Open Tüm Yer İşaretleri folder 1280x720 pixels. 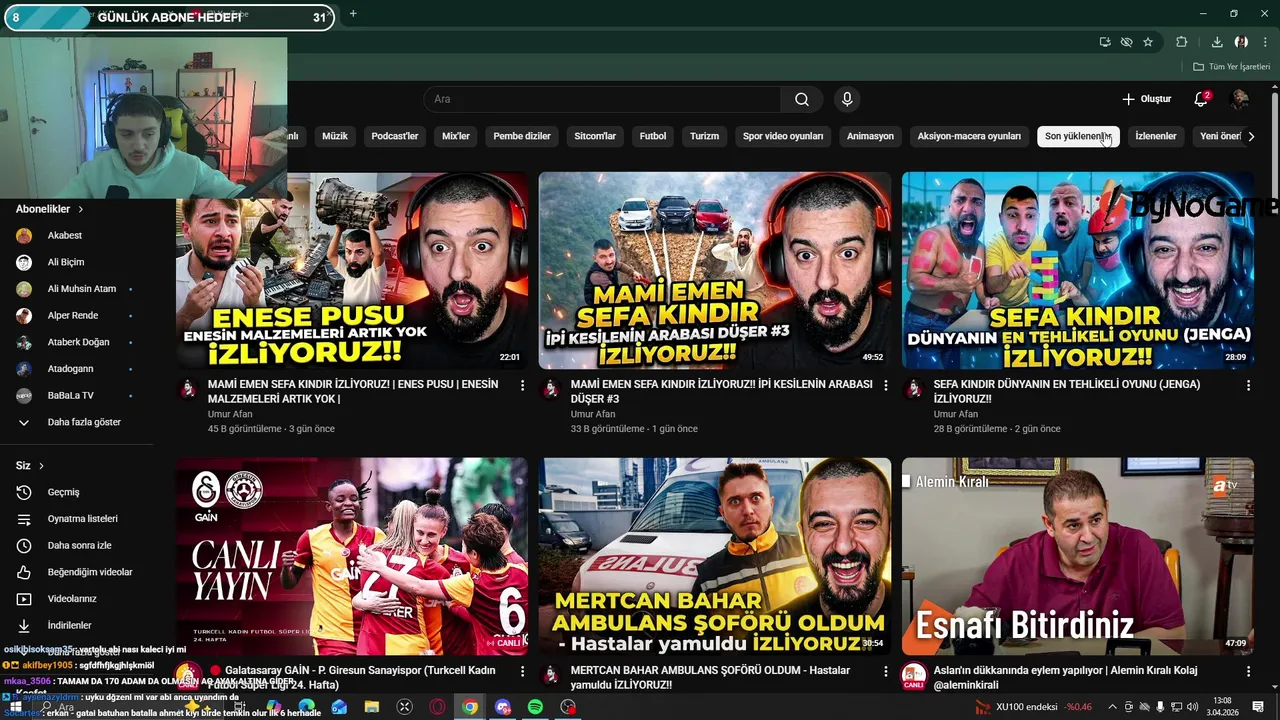(1232, 66)
